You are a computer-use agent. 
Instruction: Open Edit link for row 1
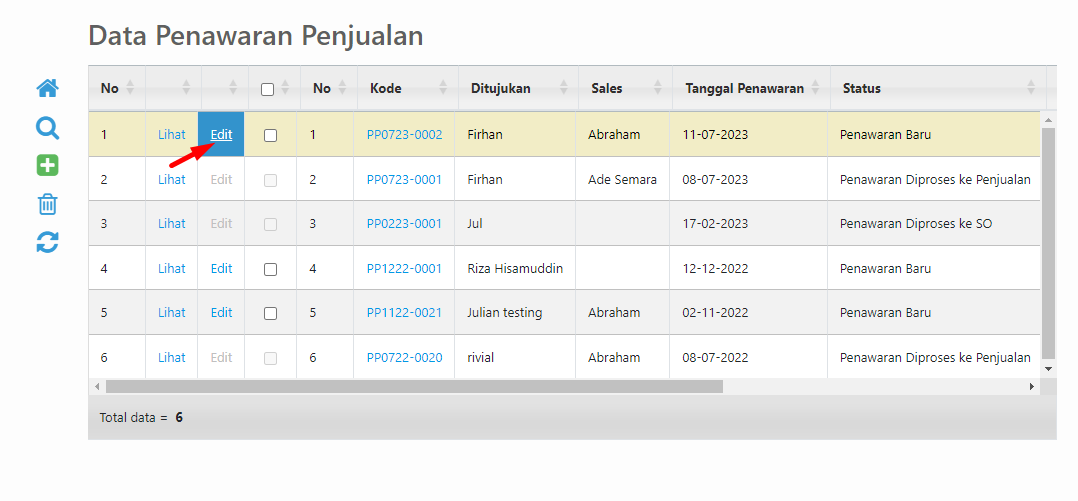click(x=221, y=135)
